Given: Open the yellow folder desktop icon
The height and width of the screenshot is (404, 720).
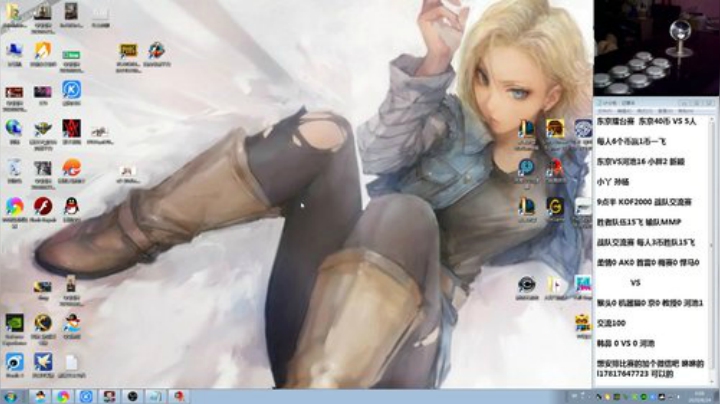Looking at the screenshot, I should (13, 11).
